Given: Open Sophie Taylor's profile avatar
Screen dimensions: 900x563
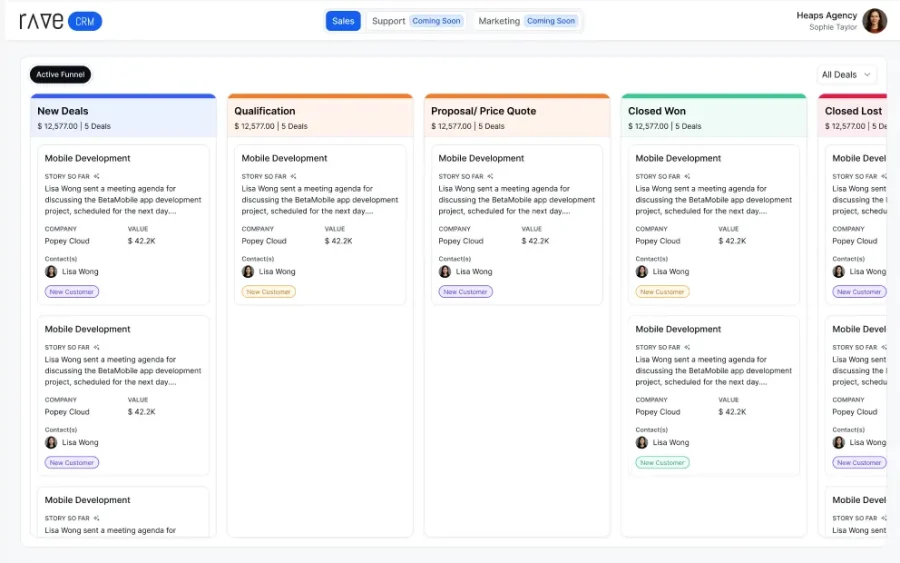Looking at the screenshot, I should point(874,21).
